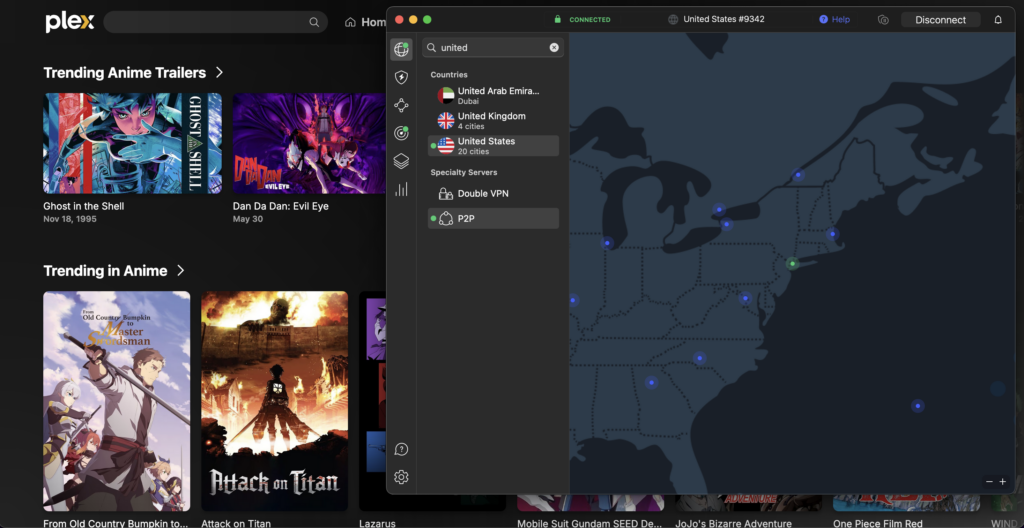Screen dimensions: 1024x528
Task: Click the Disconnect button
Action: click(940, 20)
